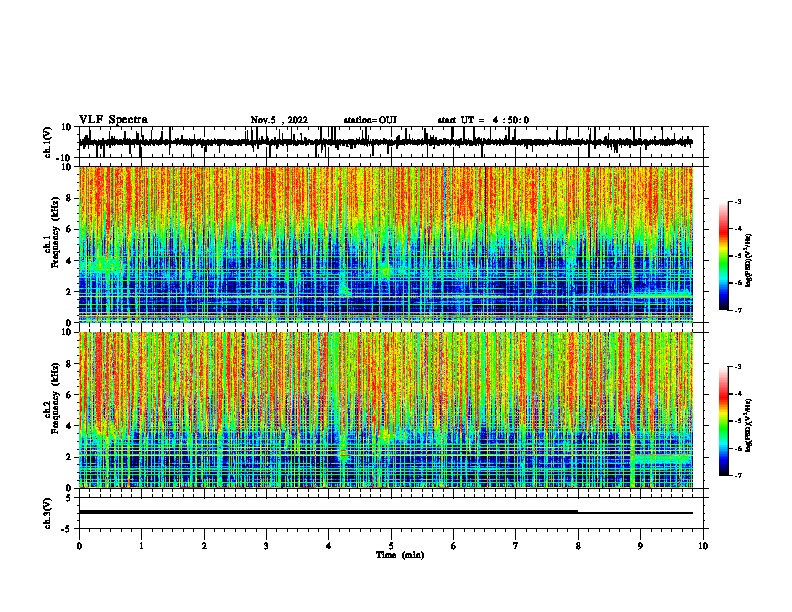792x612 pixels.
Task: Click the ch.1 voltage waveform trace
Action: point(386,142)
